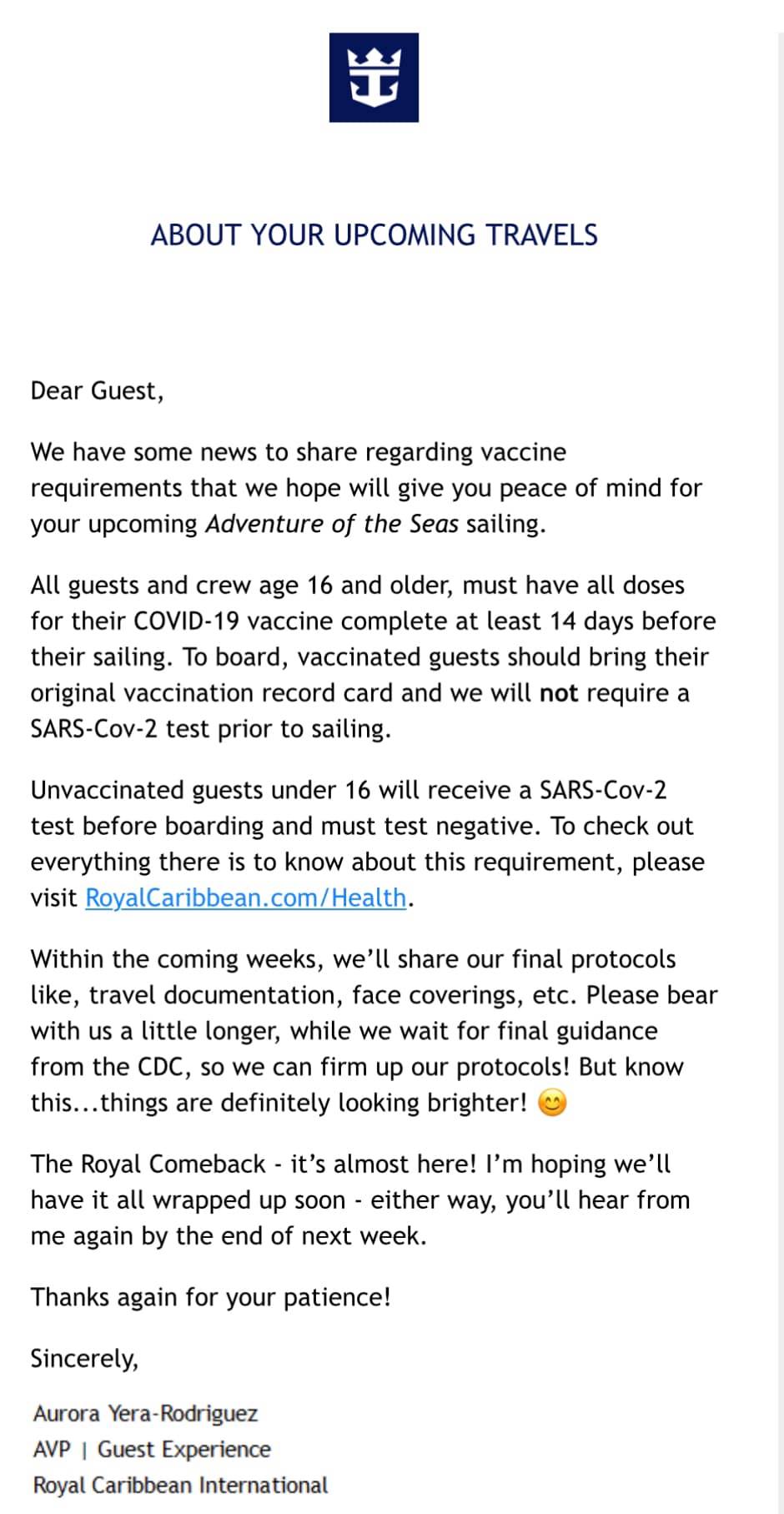Click the 'Dear Guest,' greeting
This screenshot has height=1514, width=784.
(97, 390)
